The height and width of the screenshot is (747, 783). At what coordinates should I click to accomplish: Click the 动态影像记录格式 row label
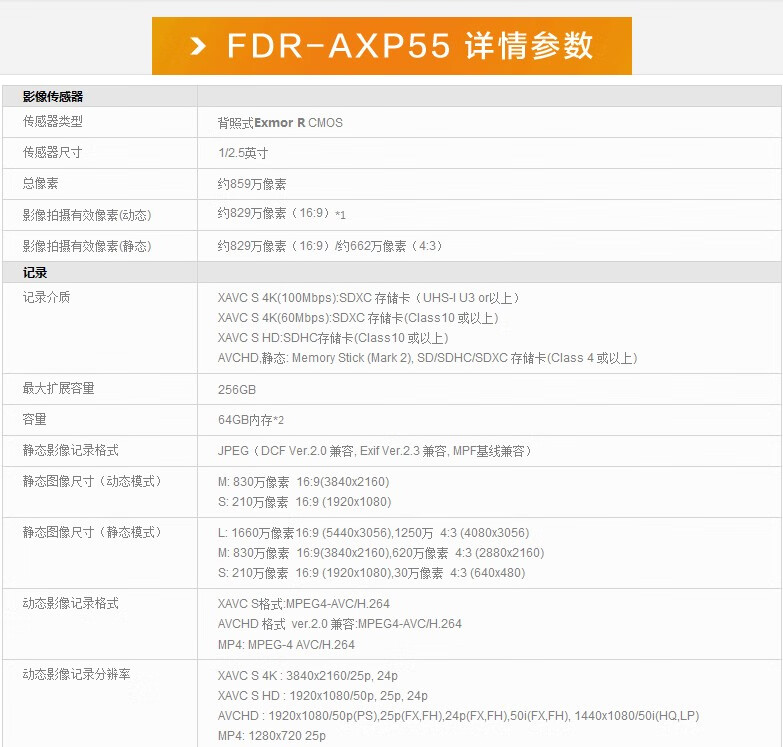click(70, 603)
